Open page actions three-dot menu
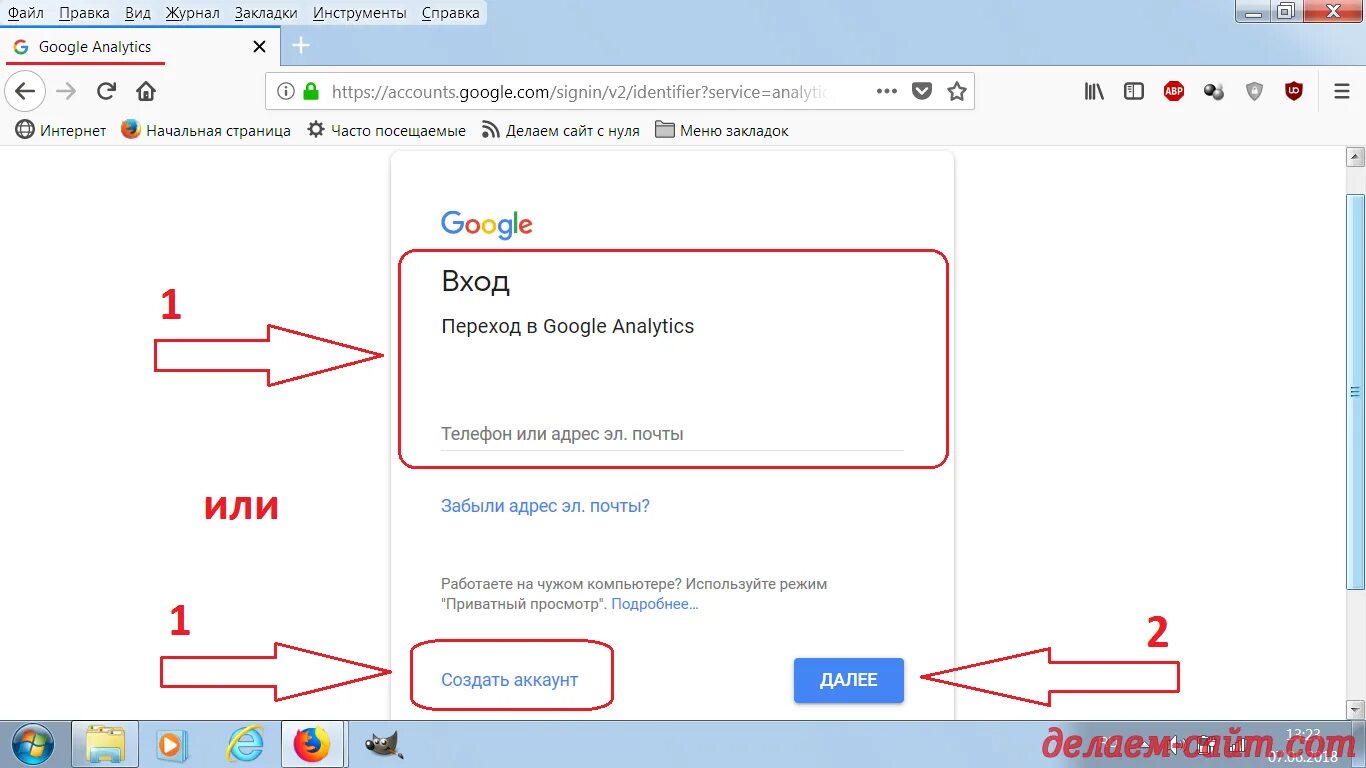This screenshot has width=1366, height=768. [886, 91]
